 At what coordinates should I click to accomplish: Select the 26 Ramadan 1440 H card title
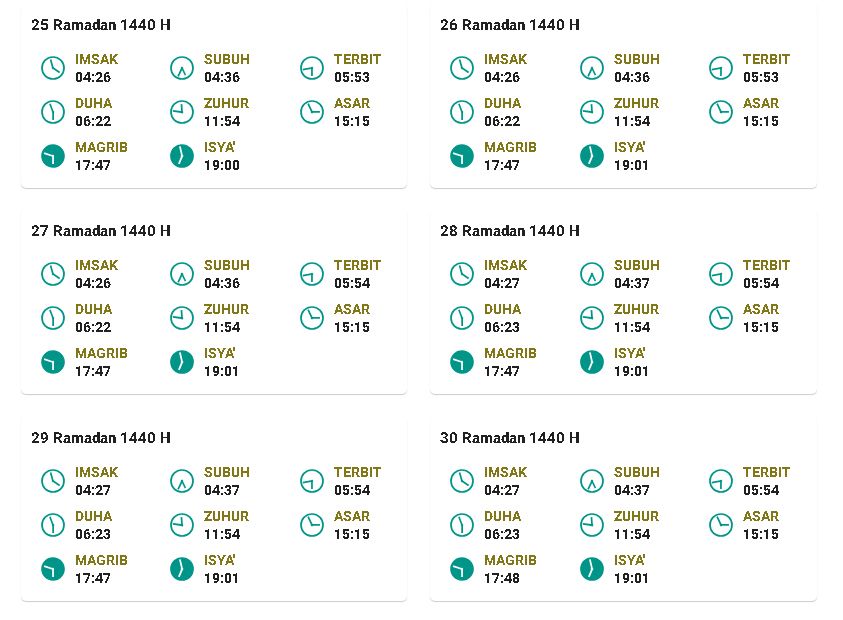click(x=510, y=25)
